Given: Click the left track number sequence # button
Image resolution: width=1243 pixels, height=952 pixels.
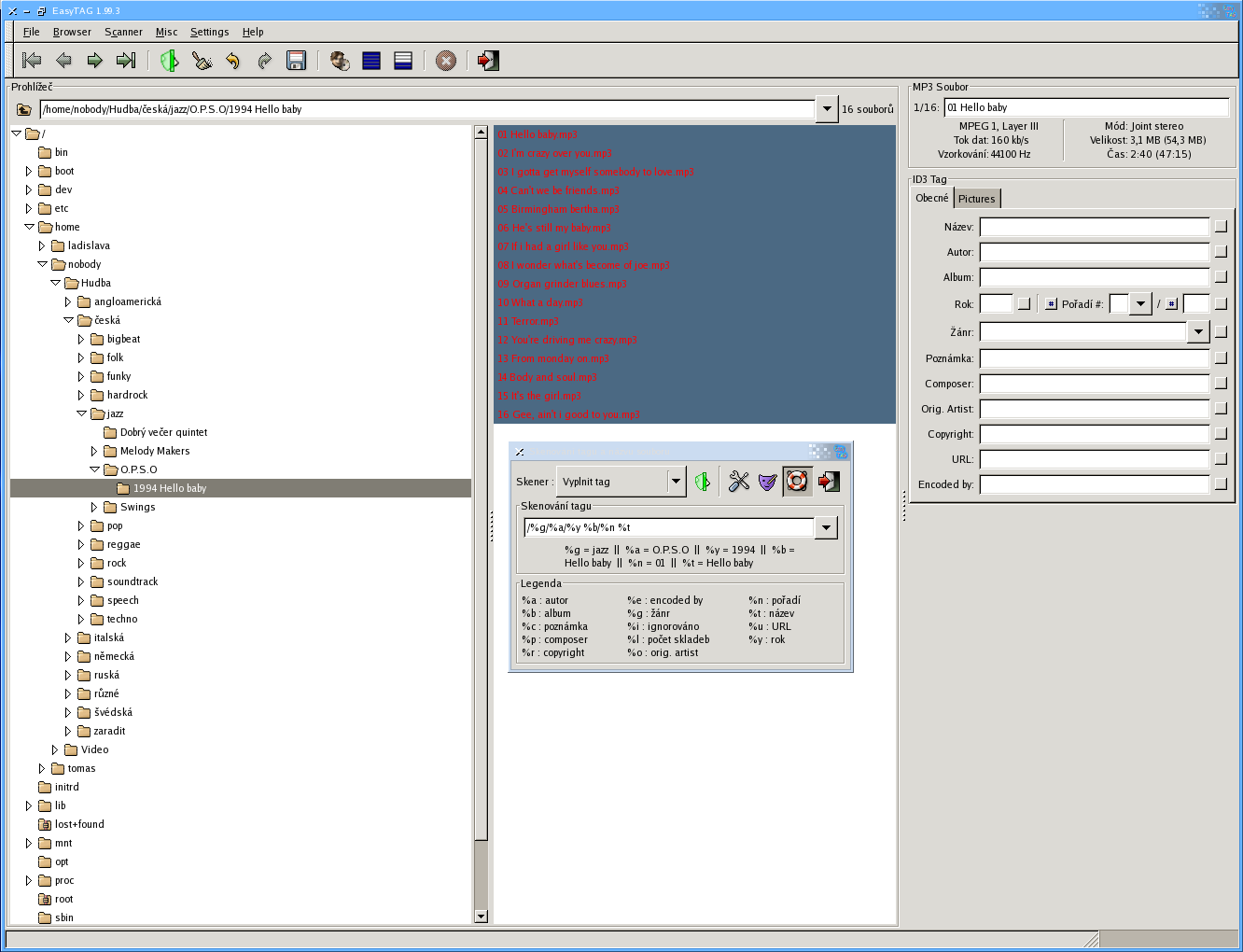Looking at the screenshot, I should 1051,303.
